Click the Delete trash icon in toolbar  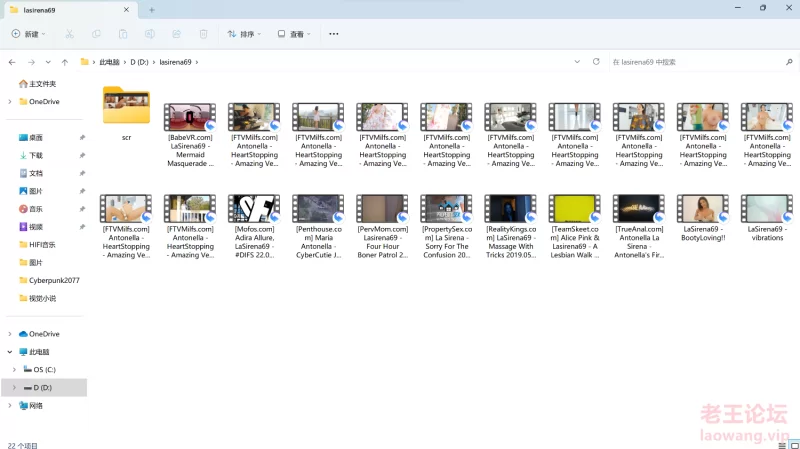point(204,34)
